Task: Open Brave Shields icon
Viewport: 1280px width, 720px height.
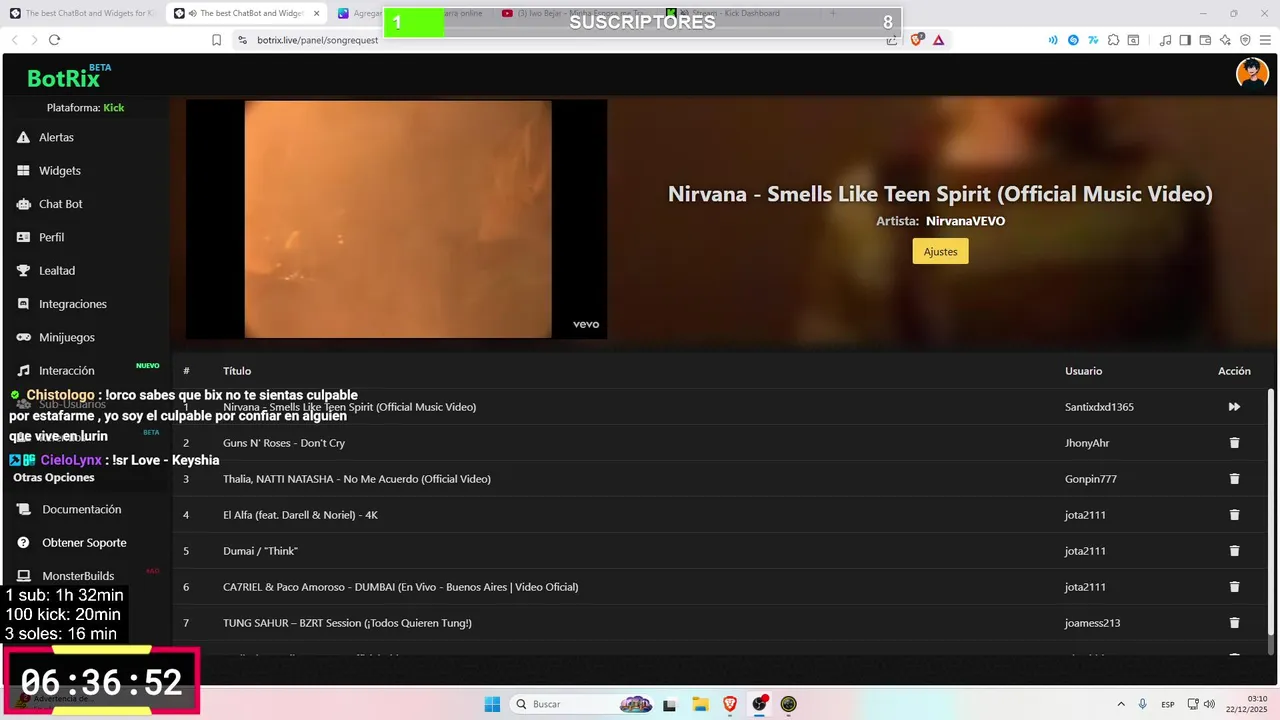Action: pyautogui.click(x=917, y=40)
